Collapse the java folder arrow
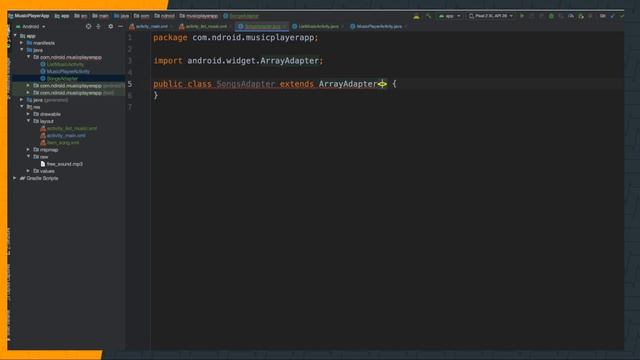 click(x=22, y=50)
